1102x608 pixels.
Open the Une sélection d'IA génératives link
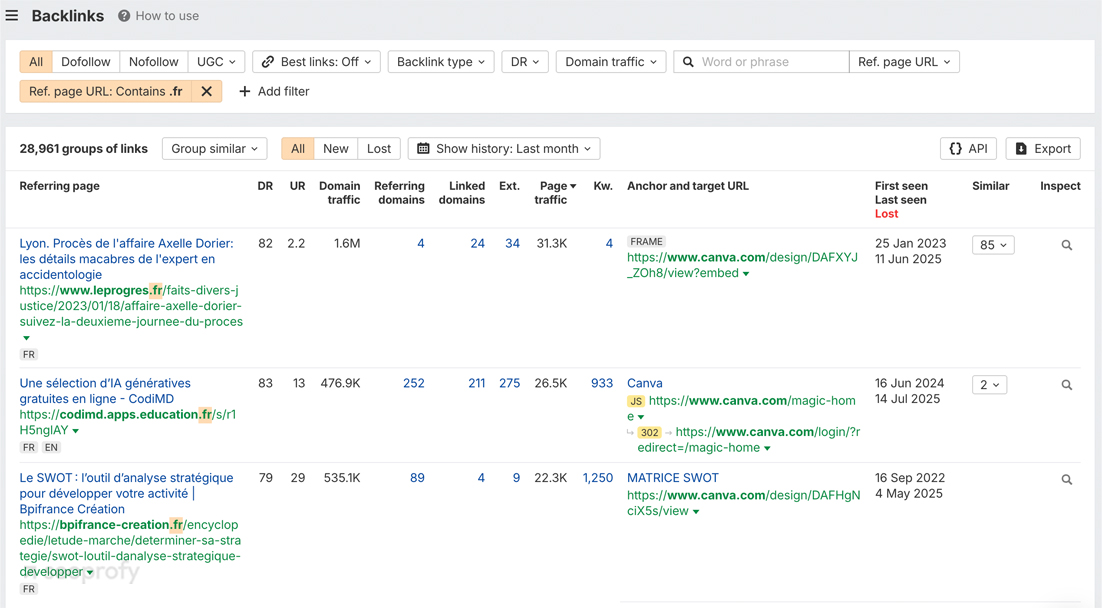point(105,391)
